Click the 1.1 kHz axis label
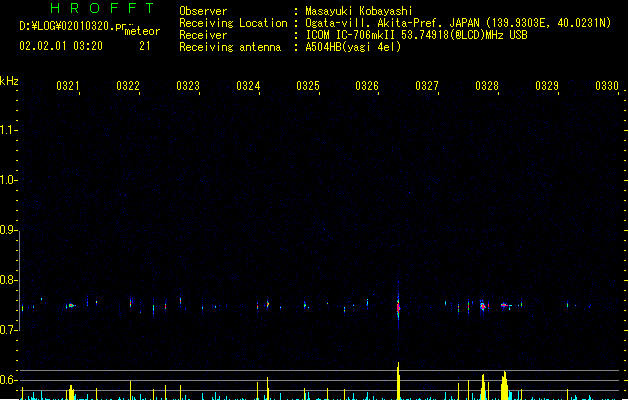This screenshot has height=400, width=629. click(x=8, y=130)
